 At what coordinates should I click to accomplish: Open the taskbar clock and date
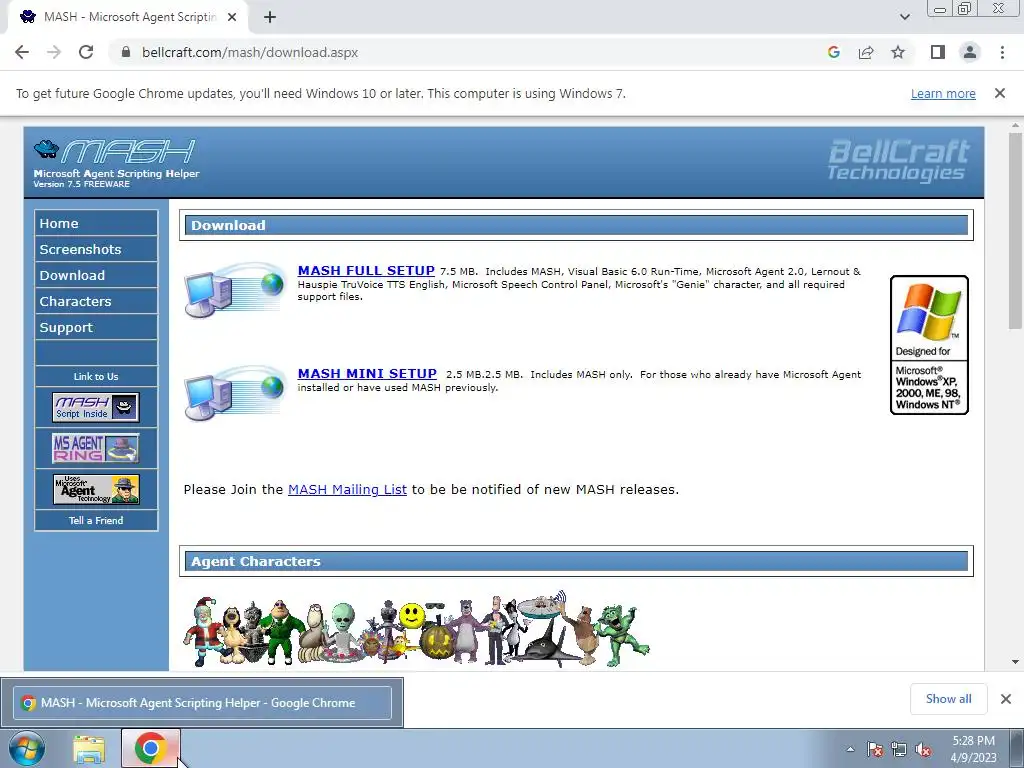pyautogui.click(x=973, y=749)
